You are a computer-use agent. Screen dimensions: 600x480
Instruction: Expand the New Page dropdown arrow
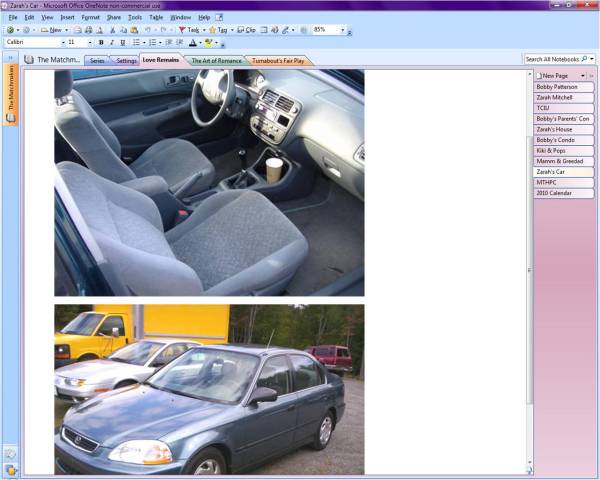pos(583,75)
